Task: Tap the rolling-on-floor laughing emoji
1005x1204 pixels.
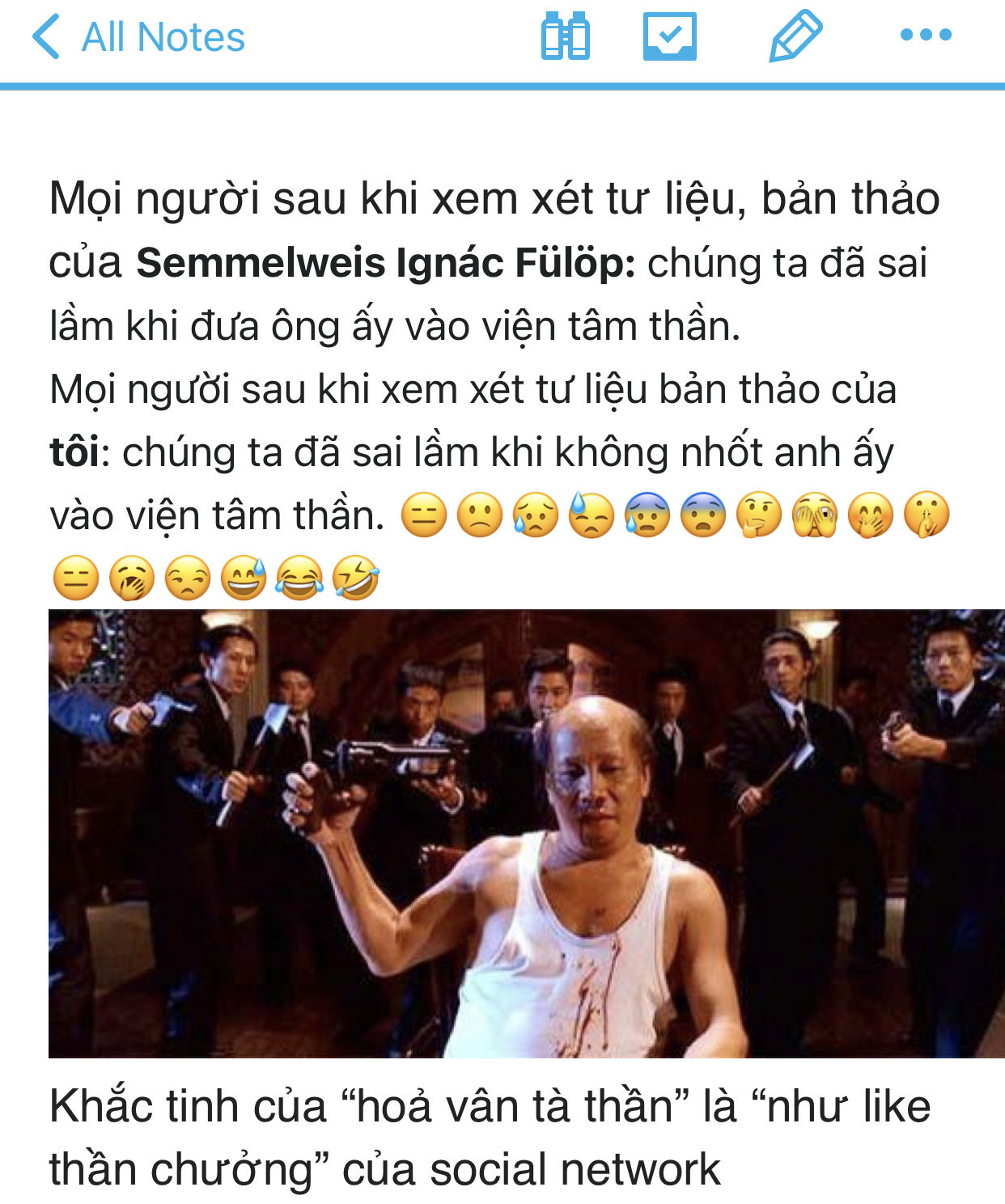Action: pos(355,579)
